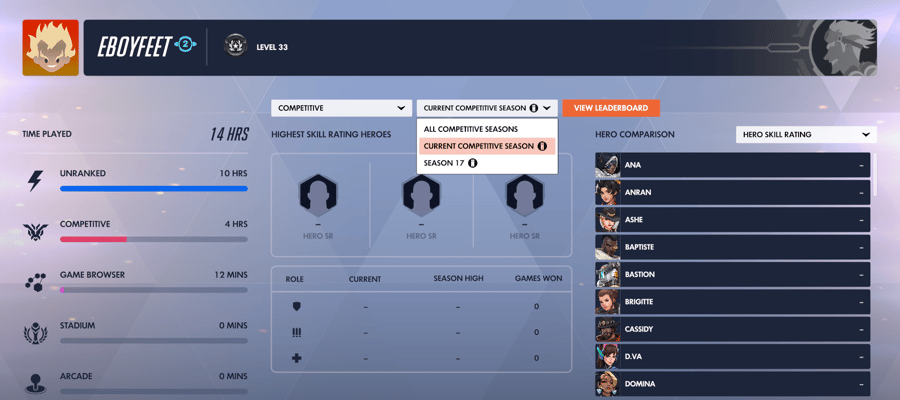Click the Competitive winged emblem icon
Screen dimensions: 900x400
coord(35,231)
